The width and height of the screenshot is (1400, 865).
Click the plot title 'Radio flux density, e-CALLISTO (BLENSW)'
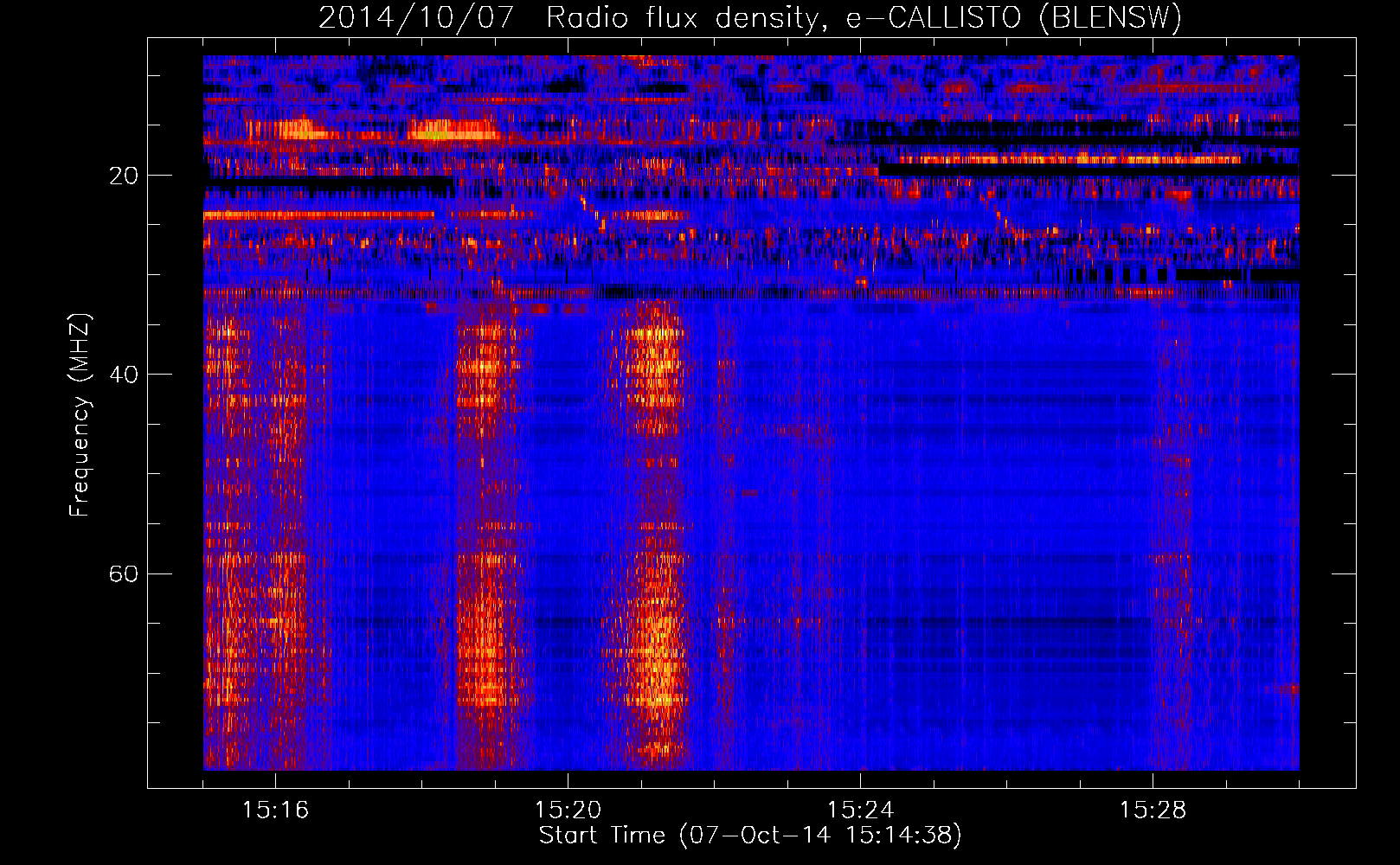pyautogui.click(x=864, y=18)
